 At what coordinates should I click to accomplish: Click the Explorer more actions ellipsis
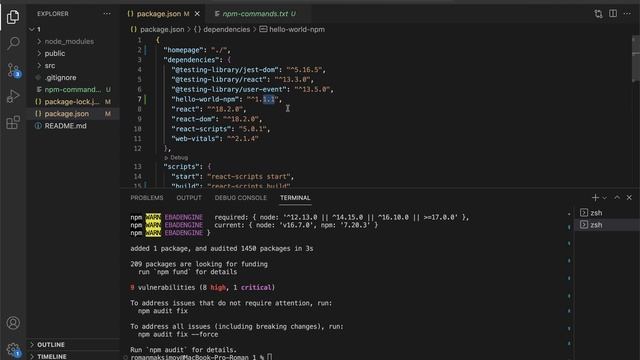click(x=107, y=13)
